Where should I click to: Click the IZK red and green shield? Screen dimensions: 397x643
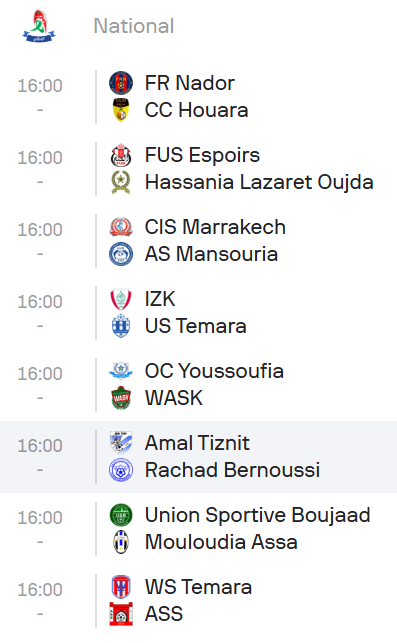(x=121, y=299)
